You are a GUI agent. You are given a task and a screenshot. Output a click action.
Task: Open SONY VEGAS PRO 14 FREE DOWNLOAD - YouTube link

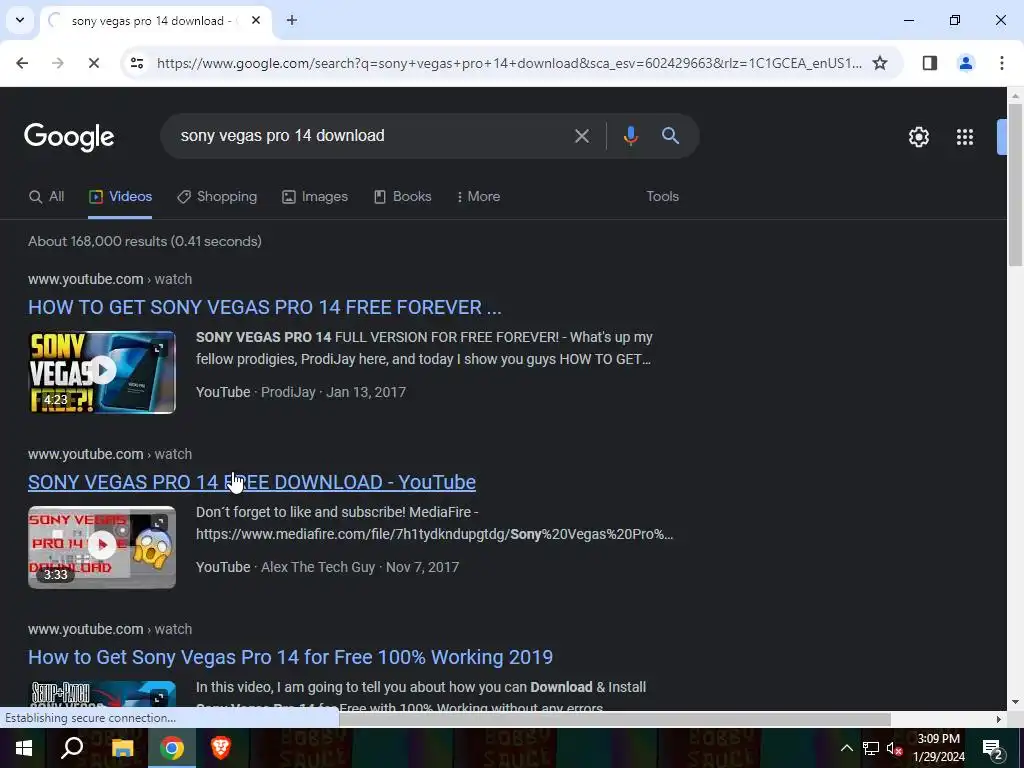[251, 482]
